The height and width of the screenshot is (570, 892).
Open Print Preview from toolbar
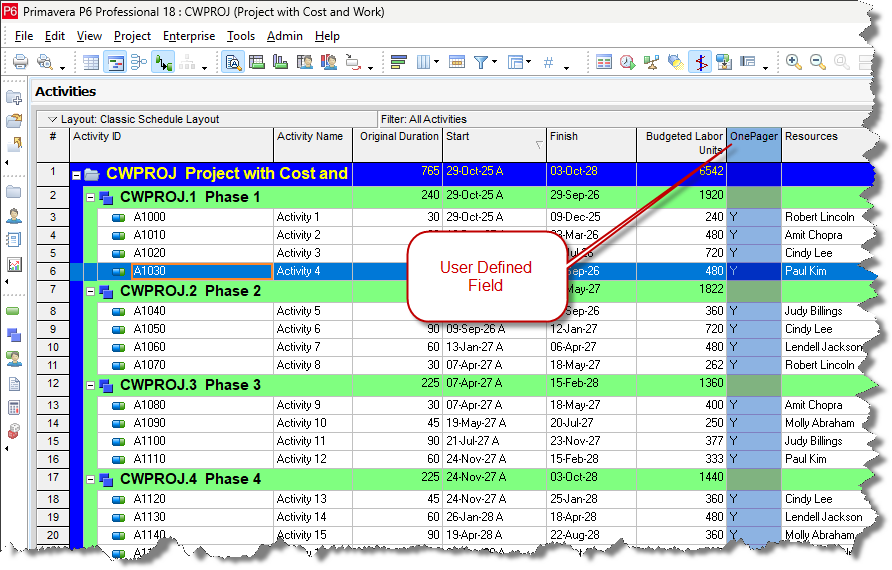click(x=44, y=61)
